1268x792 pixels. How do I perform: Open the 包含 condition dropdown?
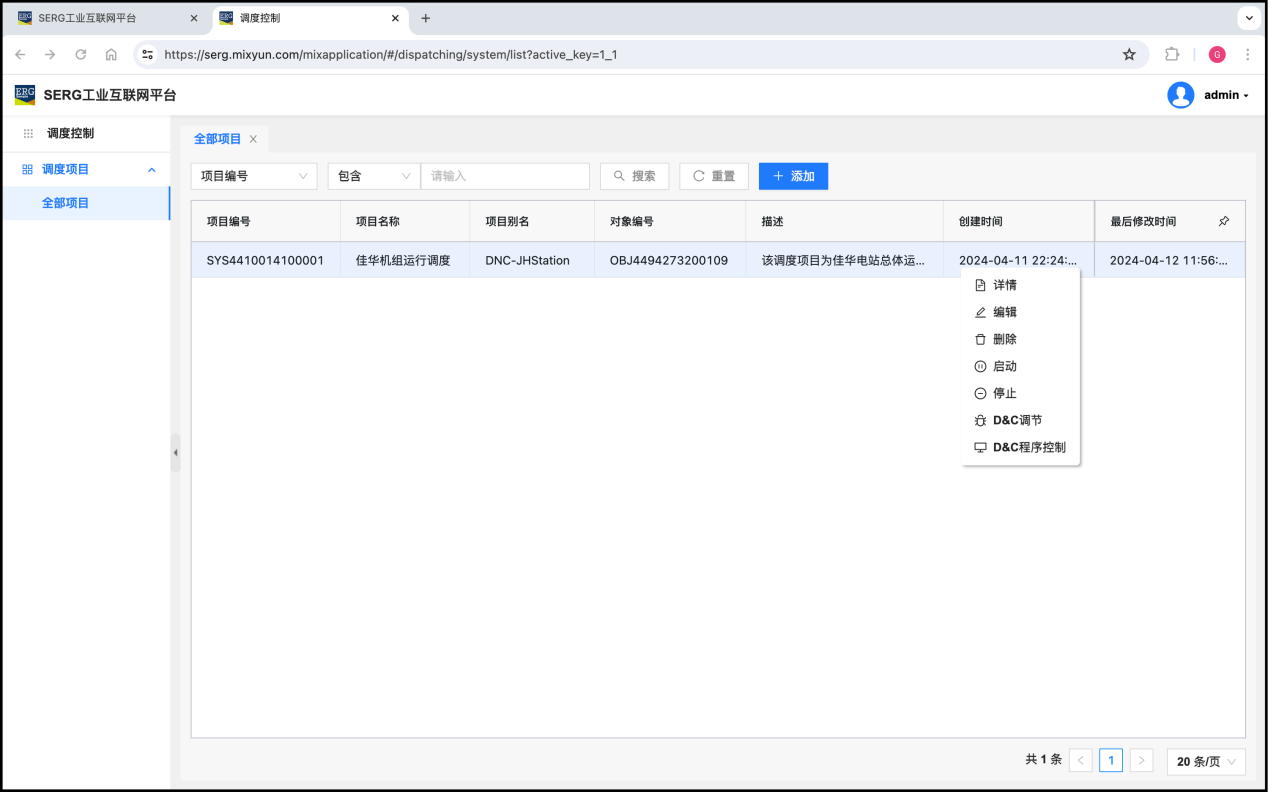pyautogui.click(x=374, y=176)
